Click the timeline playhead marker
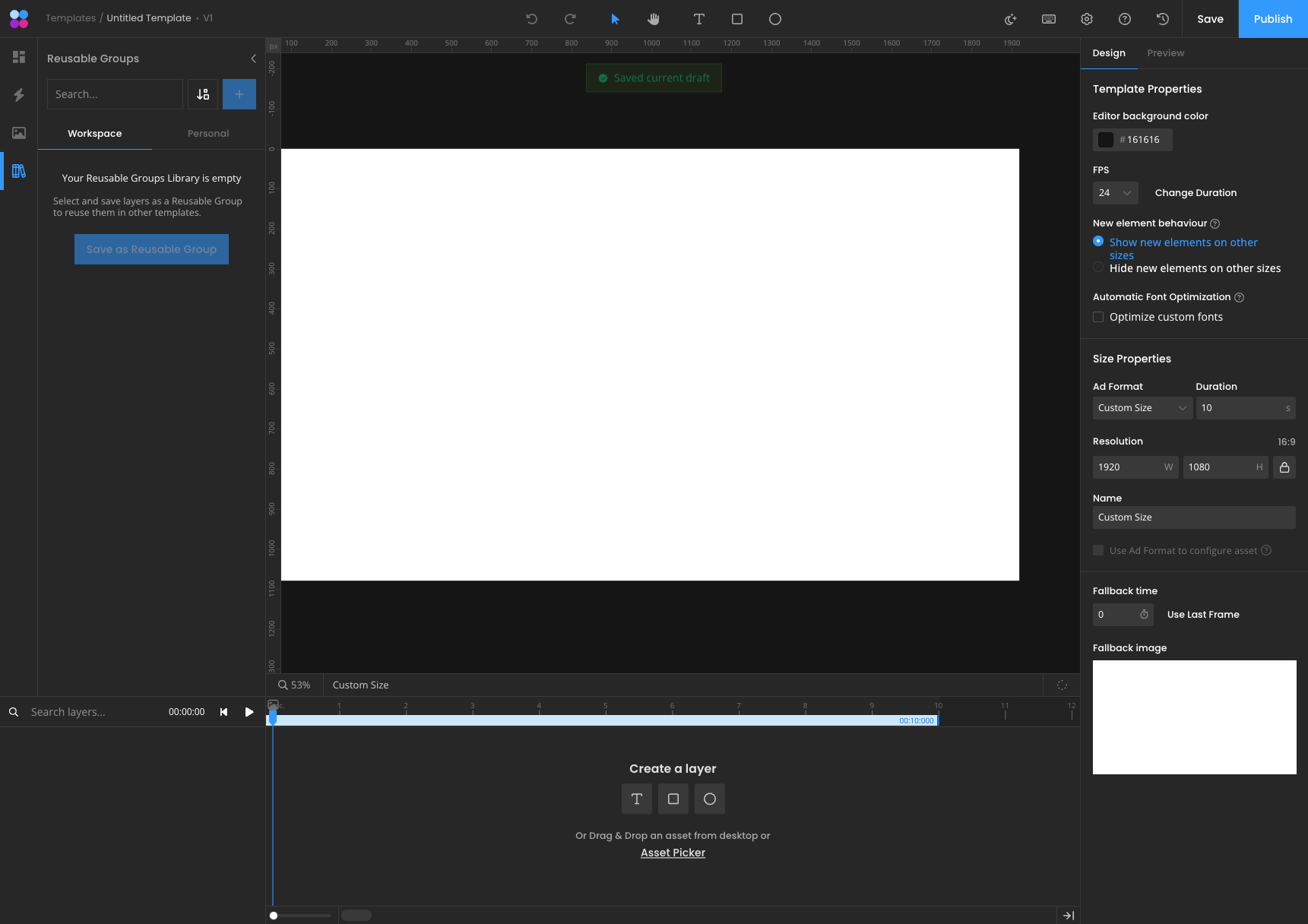The width and height of the screenshot is (1308, 924). (x=273, y=719)
